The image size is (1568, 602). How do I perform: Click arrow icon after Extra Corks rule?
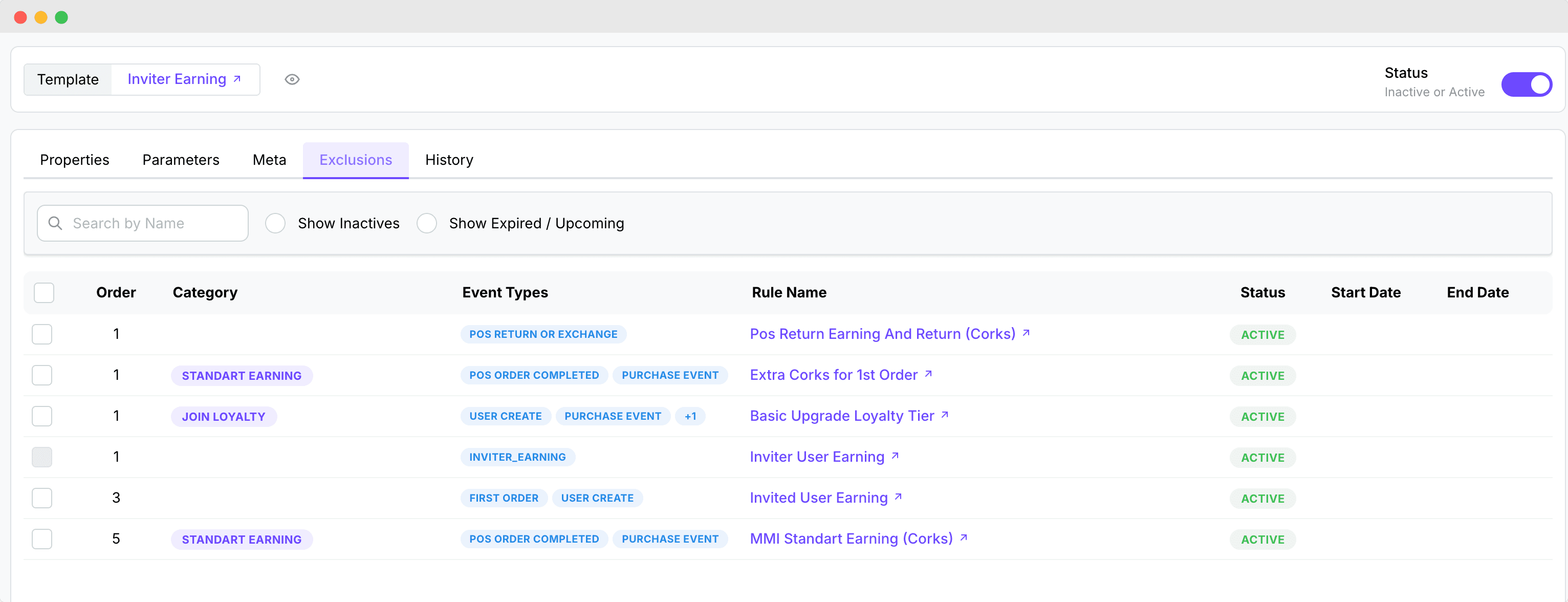(928, 374)
